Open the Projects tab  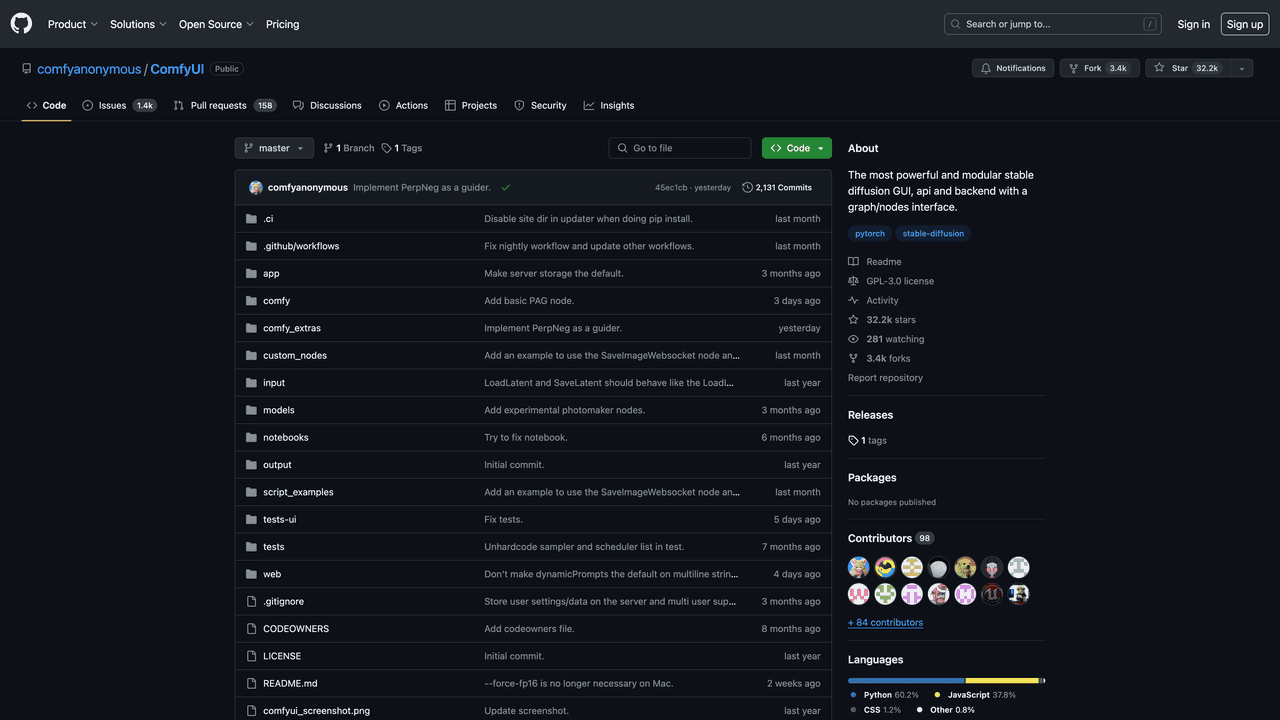(471, 105)
